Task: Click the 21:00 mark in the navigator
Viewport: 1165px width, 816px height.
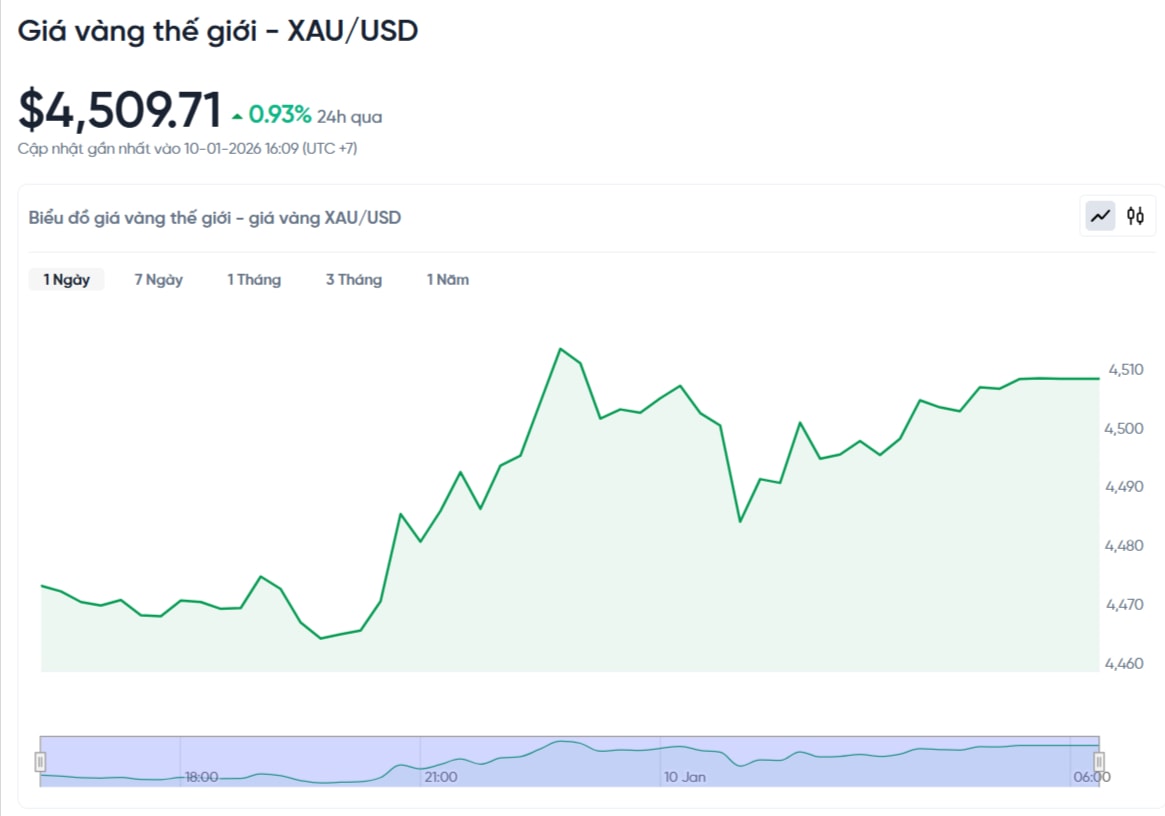Action: coord(440,777)
